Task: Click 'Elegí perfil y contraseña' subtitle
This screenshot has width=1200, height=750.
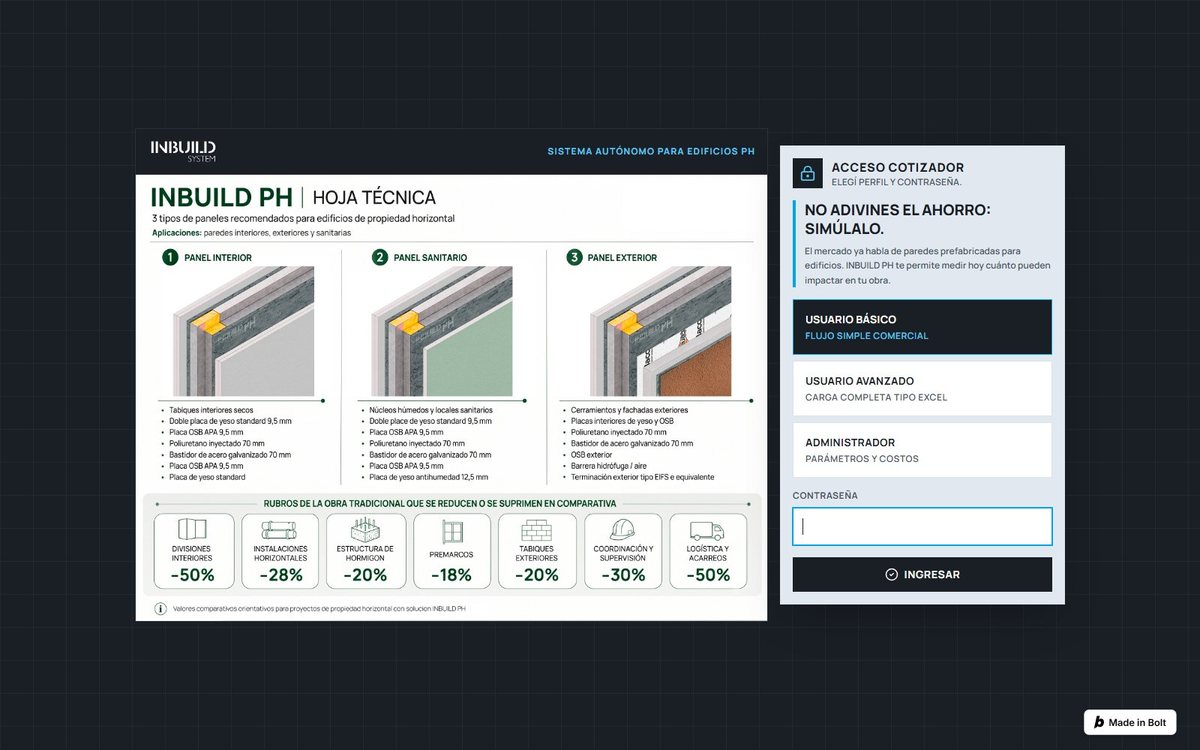Action: click(x=896, y=182)
